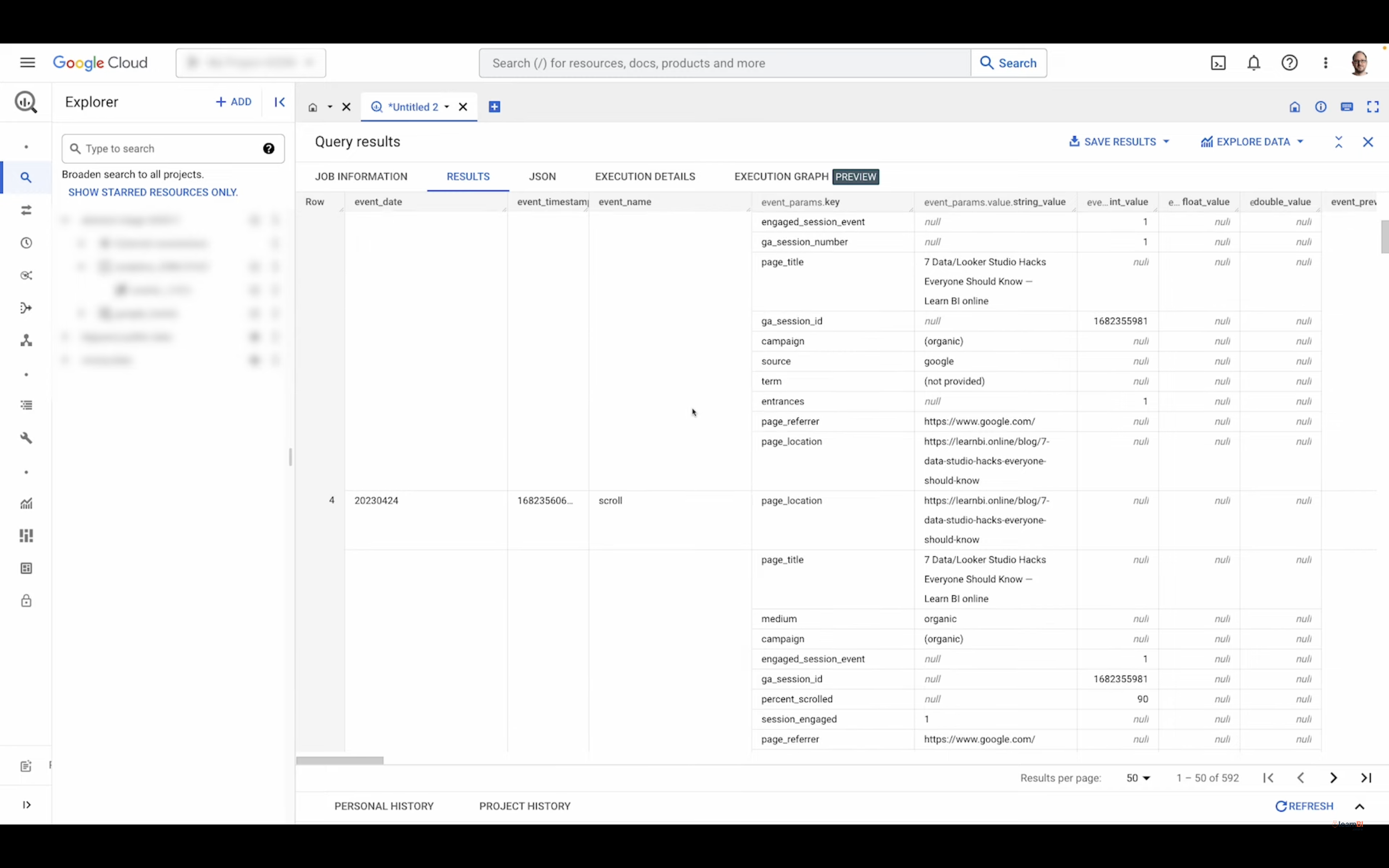Image resolution: width=1389 pixels, height=868 pixels.
Task: Enable Show starred resources only
Action: 152,192
